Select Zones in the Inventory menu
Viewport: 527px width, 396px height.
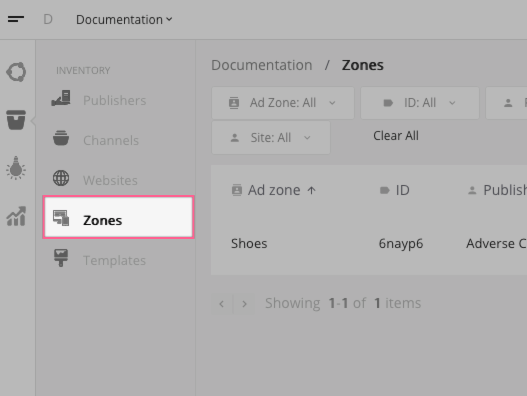pyautogui.click(x=119, y=217)
